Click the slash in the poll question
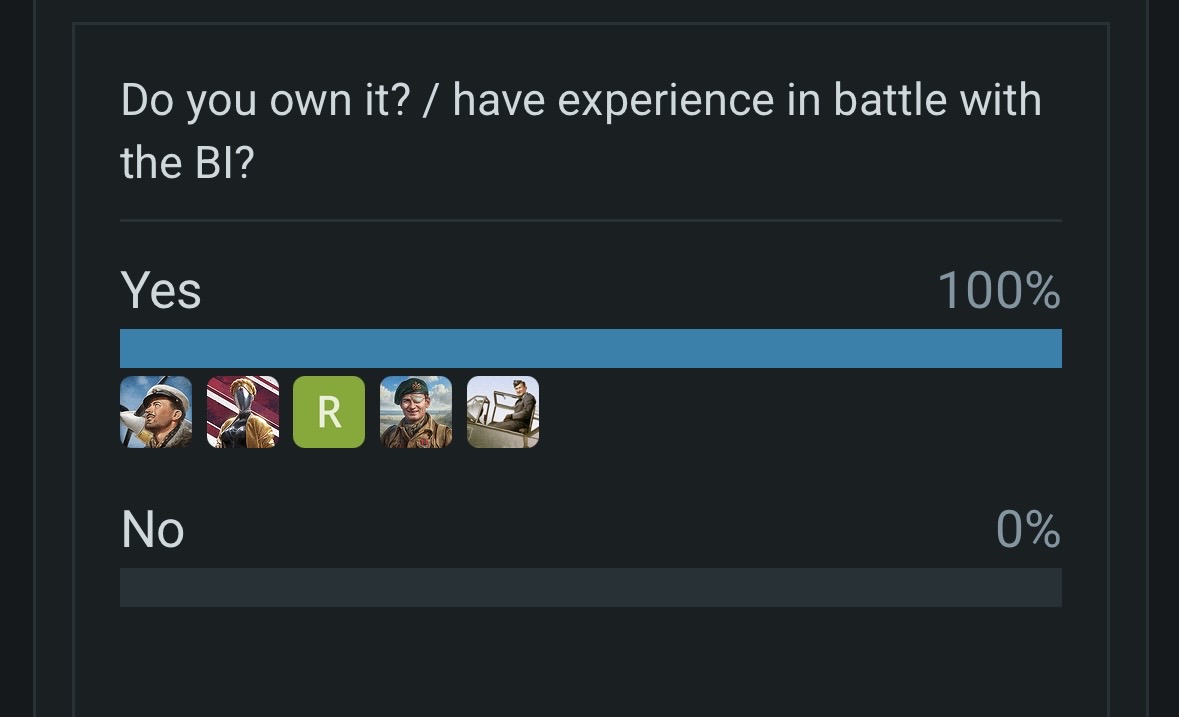 [x=429, y=101]
